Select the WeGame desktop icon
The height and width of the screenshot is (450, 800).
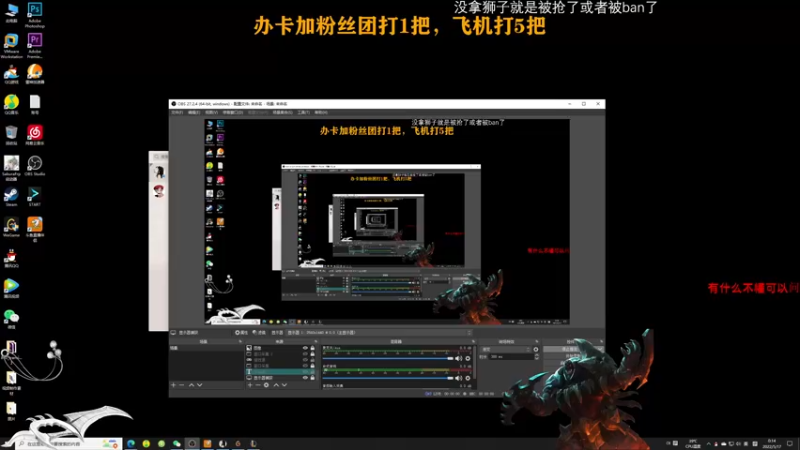[11, 228]
